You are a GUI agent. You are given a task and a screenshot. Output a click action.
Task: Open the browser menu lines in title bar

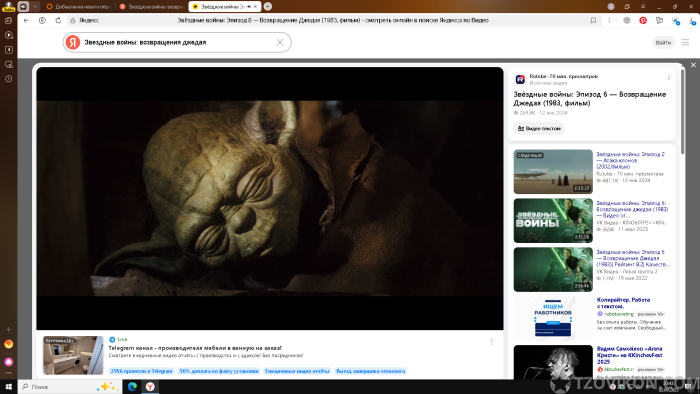643,6
